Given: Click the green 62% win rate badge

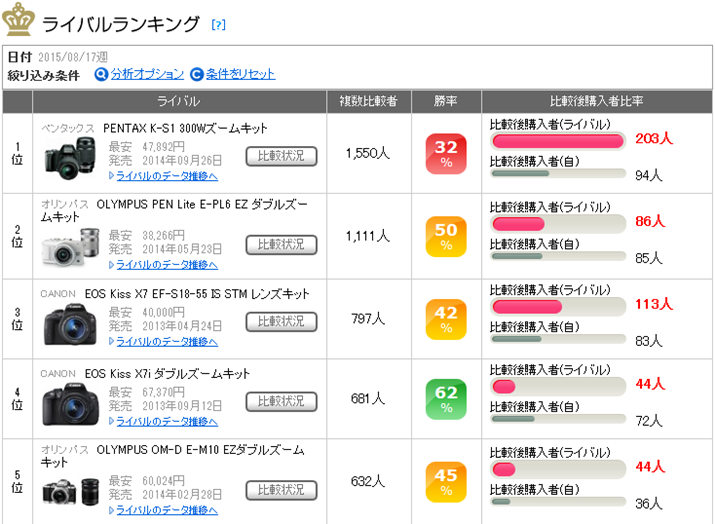Looking at the screenshot, I should (x=446, y=397).
